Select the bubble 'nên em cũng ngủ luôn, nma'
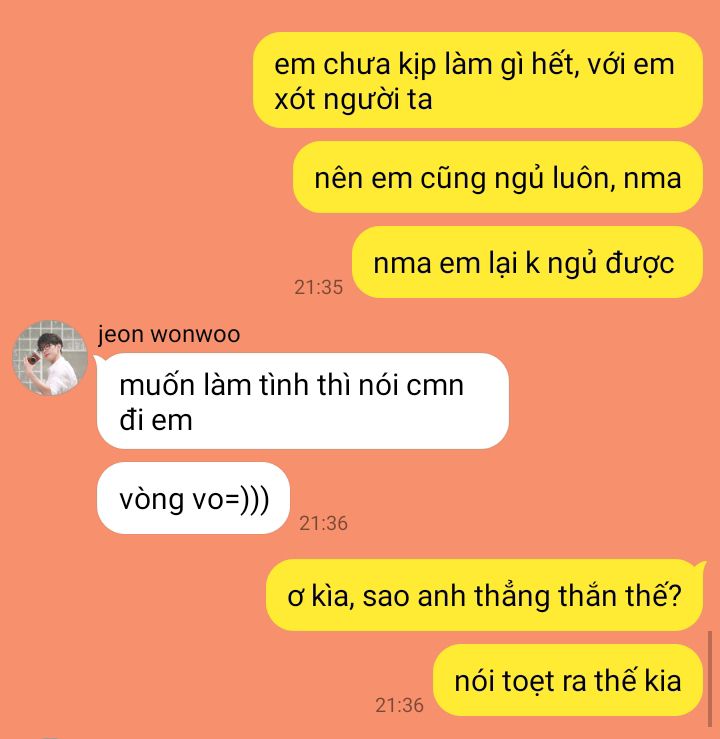Image resolution: width=720 pixels, height=739 pixels. coord(498,177)
